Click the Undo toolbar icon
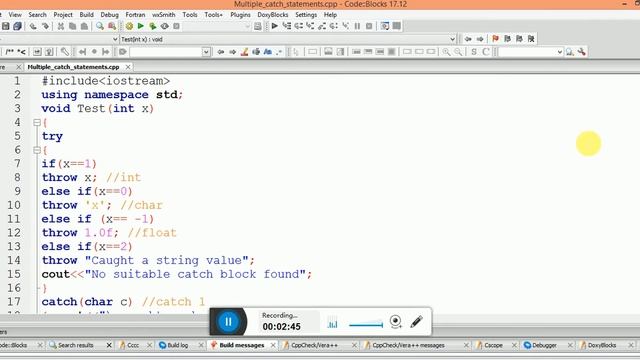This screenshot has height=360, width=640. (33, 26)
